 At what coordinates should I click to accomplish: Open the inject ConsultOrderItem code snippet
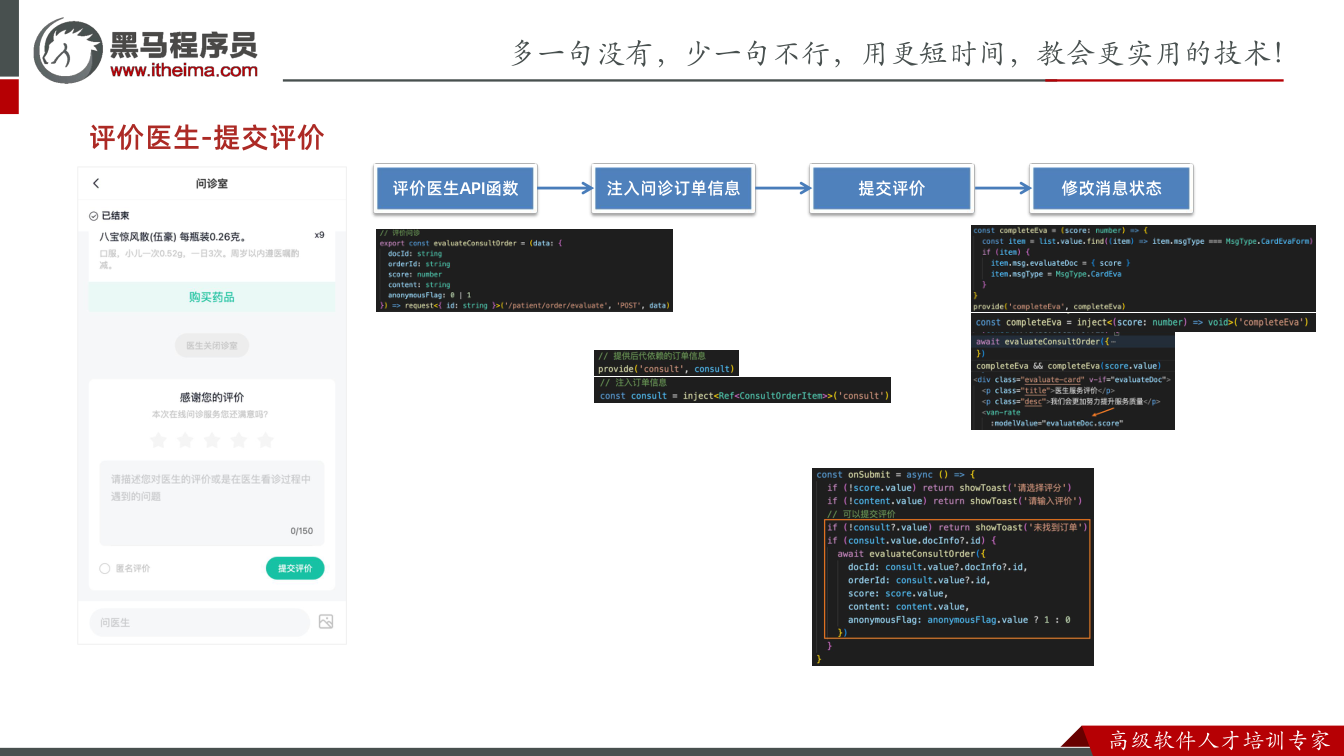[x=742, y=390]
